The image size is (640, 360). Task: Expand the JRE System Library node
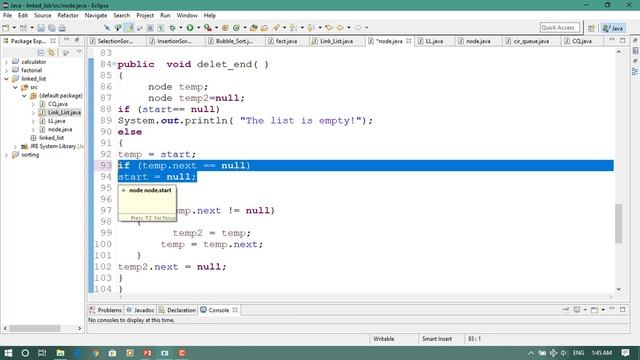tap(15, 146)
